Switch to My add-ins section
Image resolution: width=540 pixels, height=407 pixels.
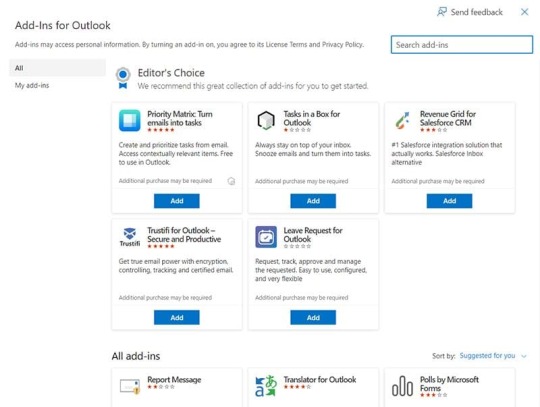tap(32, 85)
